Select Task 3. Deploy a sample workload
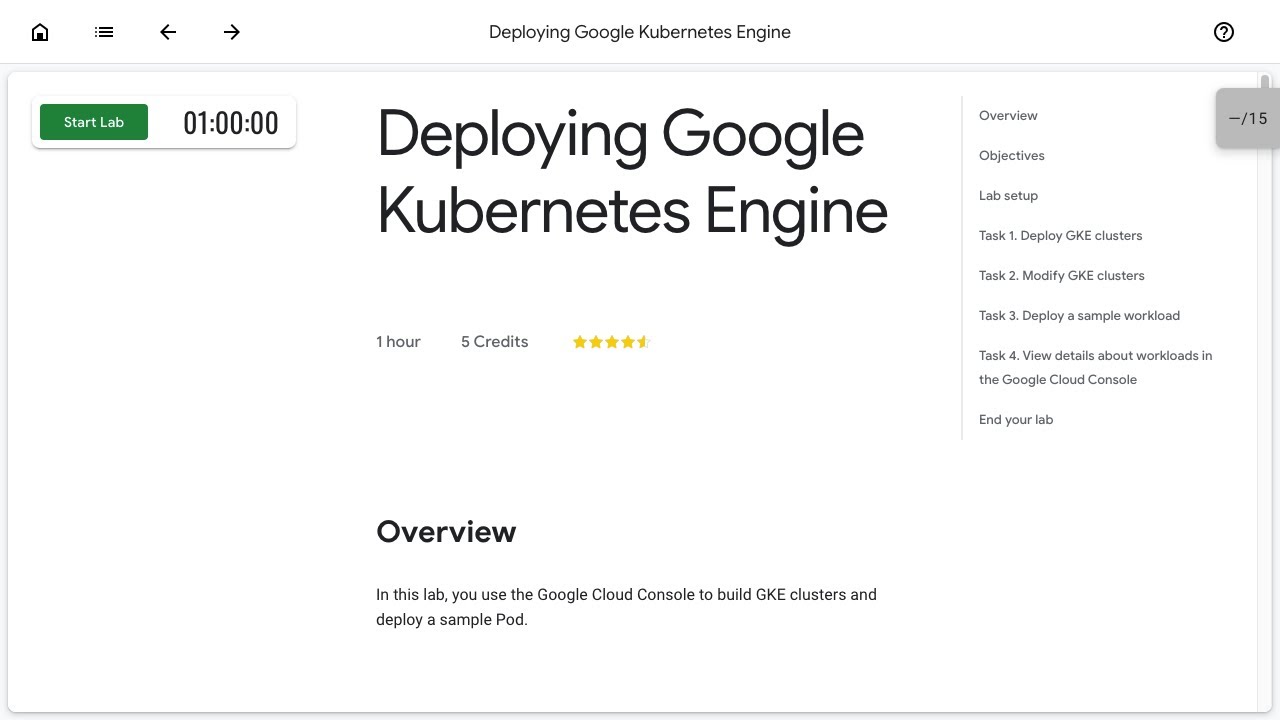Viewport: 1280px width, 720px height. pos(1079,316)
